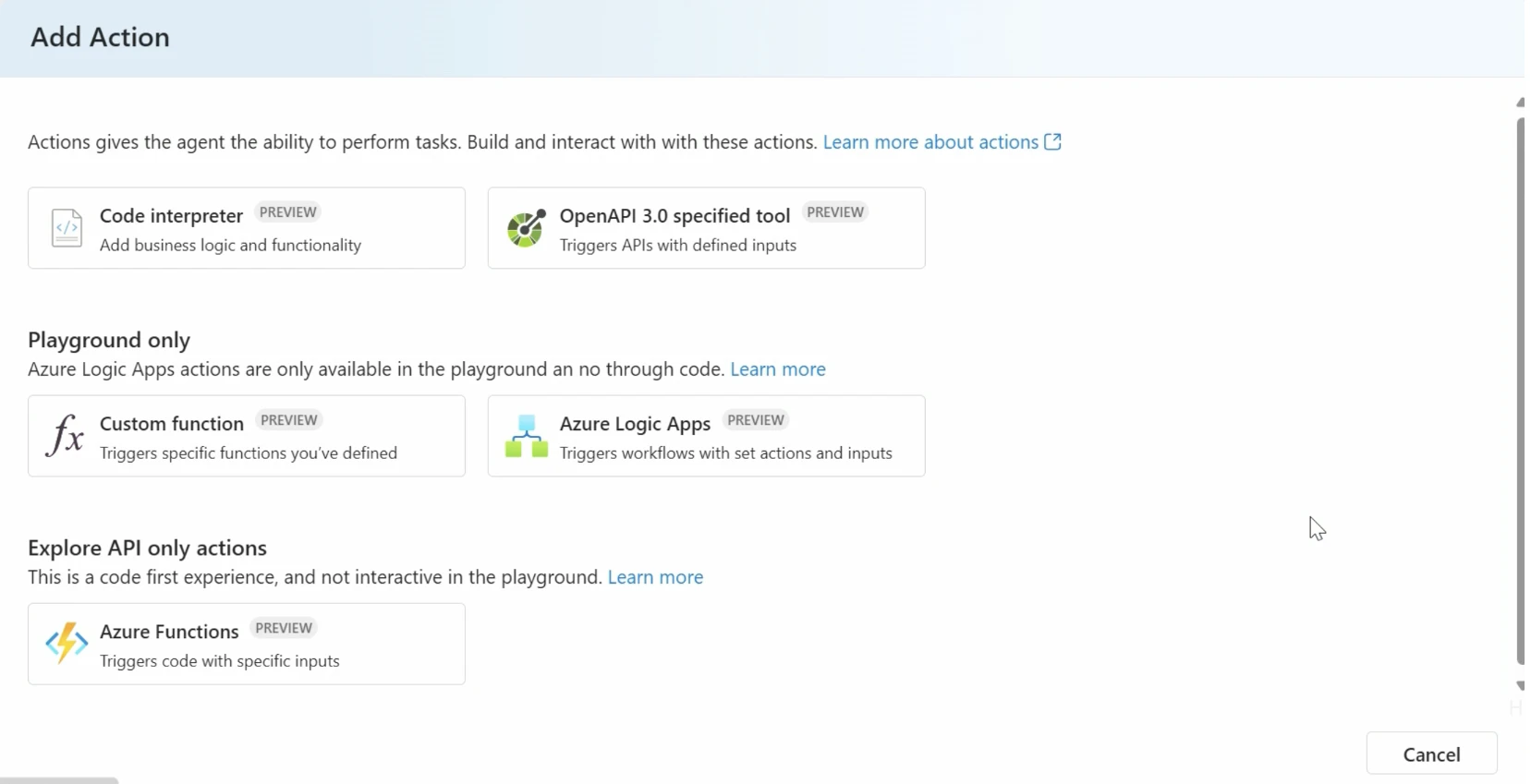This screenshot has height=784, width=1531.
Task: Choose the Azure Logic Apps title
Action: (x=635, y=424)
